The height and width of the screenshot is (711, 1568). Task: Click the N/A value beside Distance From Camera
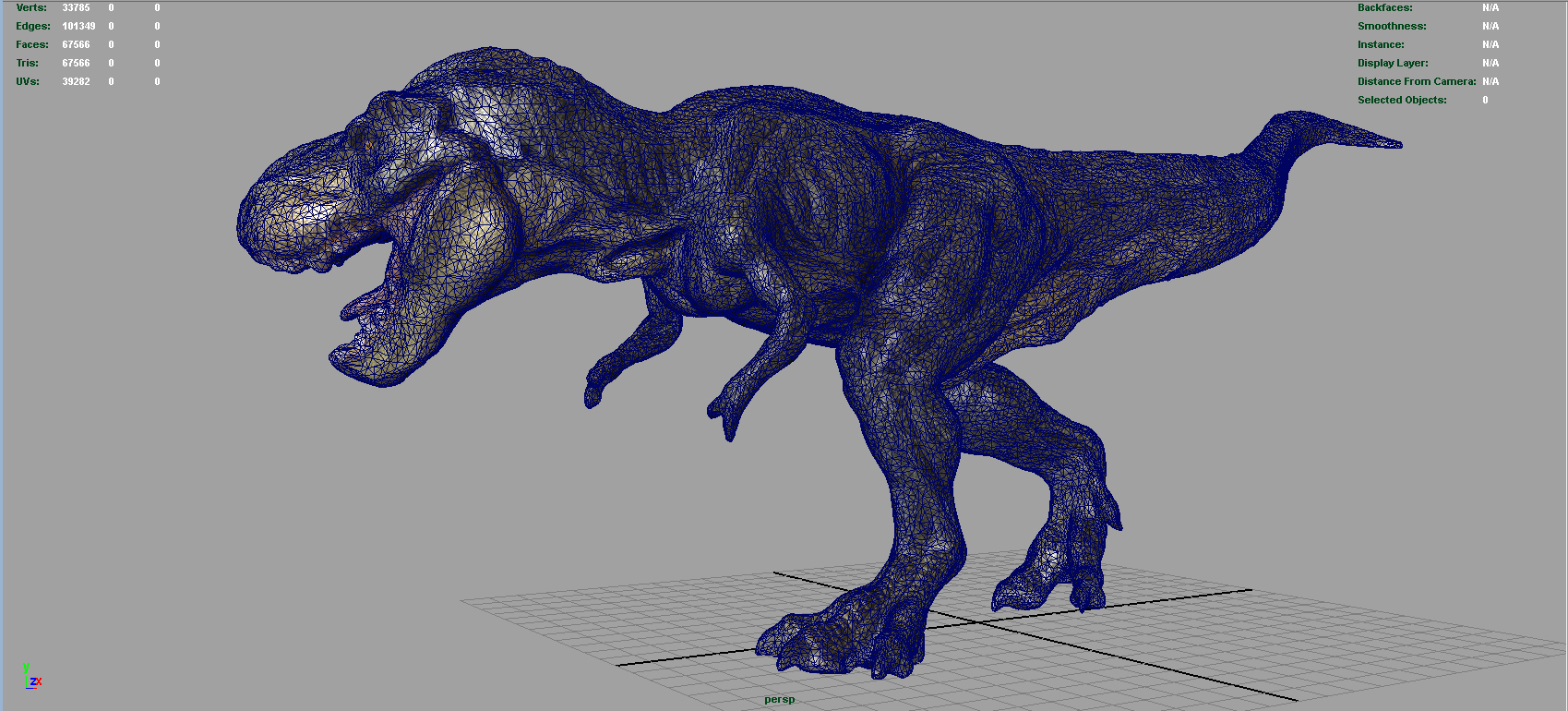tap(1490, 81)
